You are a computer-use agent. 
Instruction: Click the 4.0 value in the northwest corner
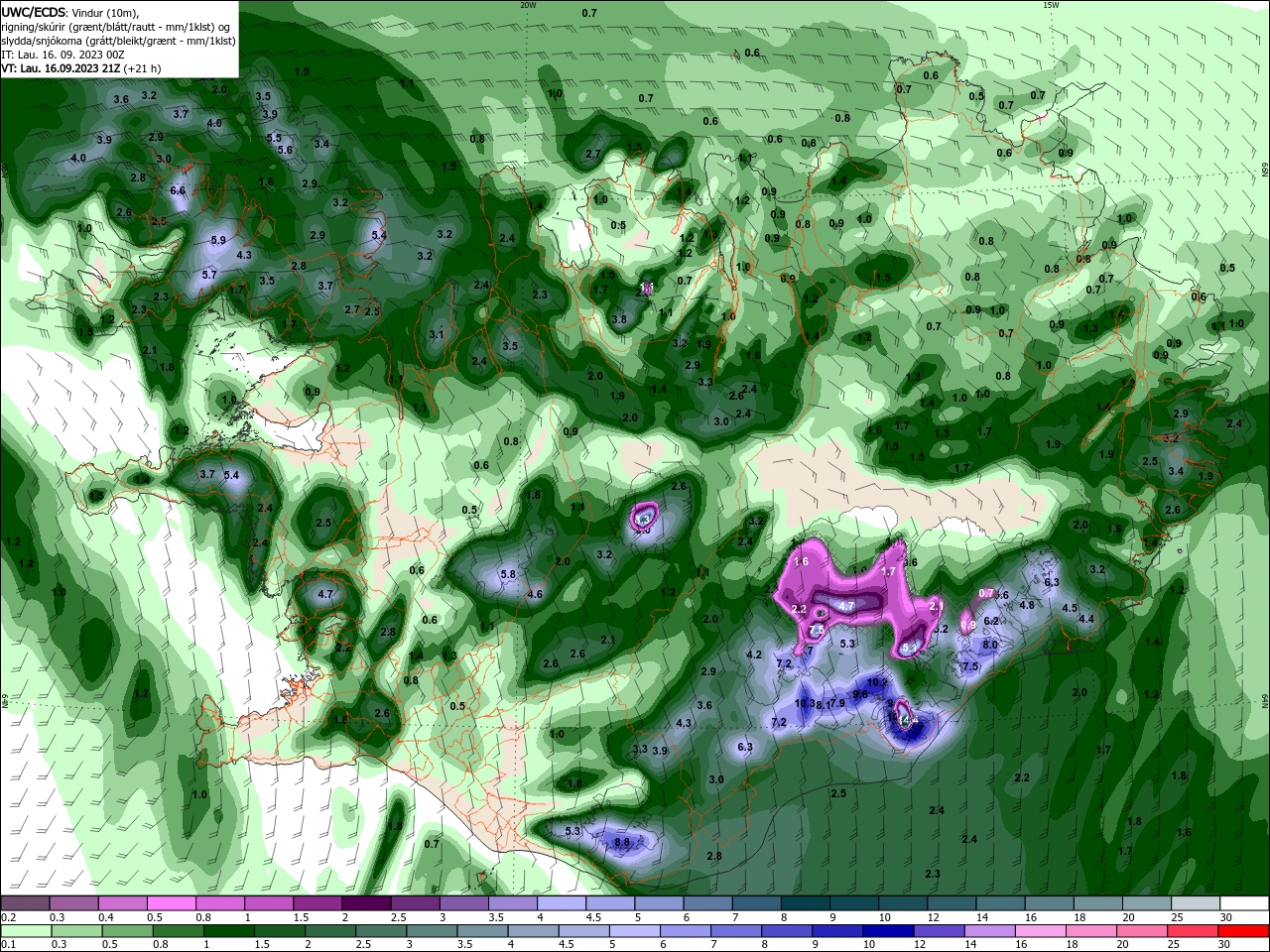[79, 158]
